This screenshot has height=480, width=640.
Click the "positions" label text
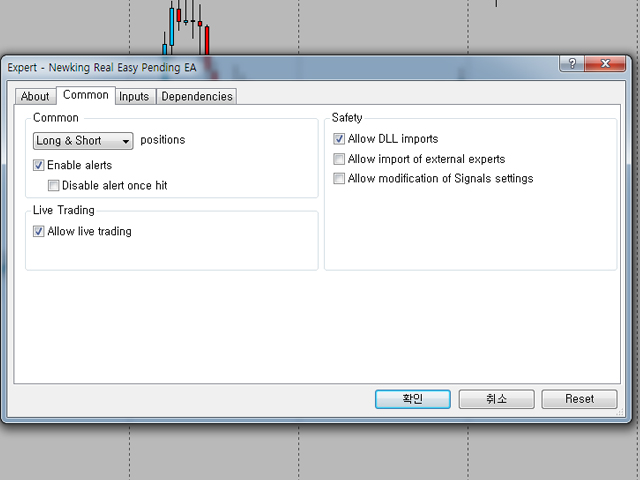click(163, 140)
